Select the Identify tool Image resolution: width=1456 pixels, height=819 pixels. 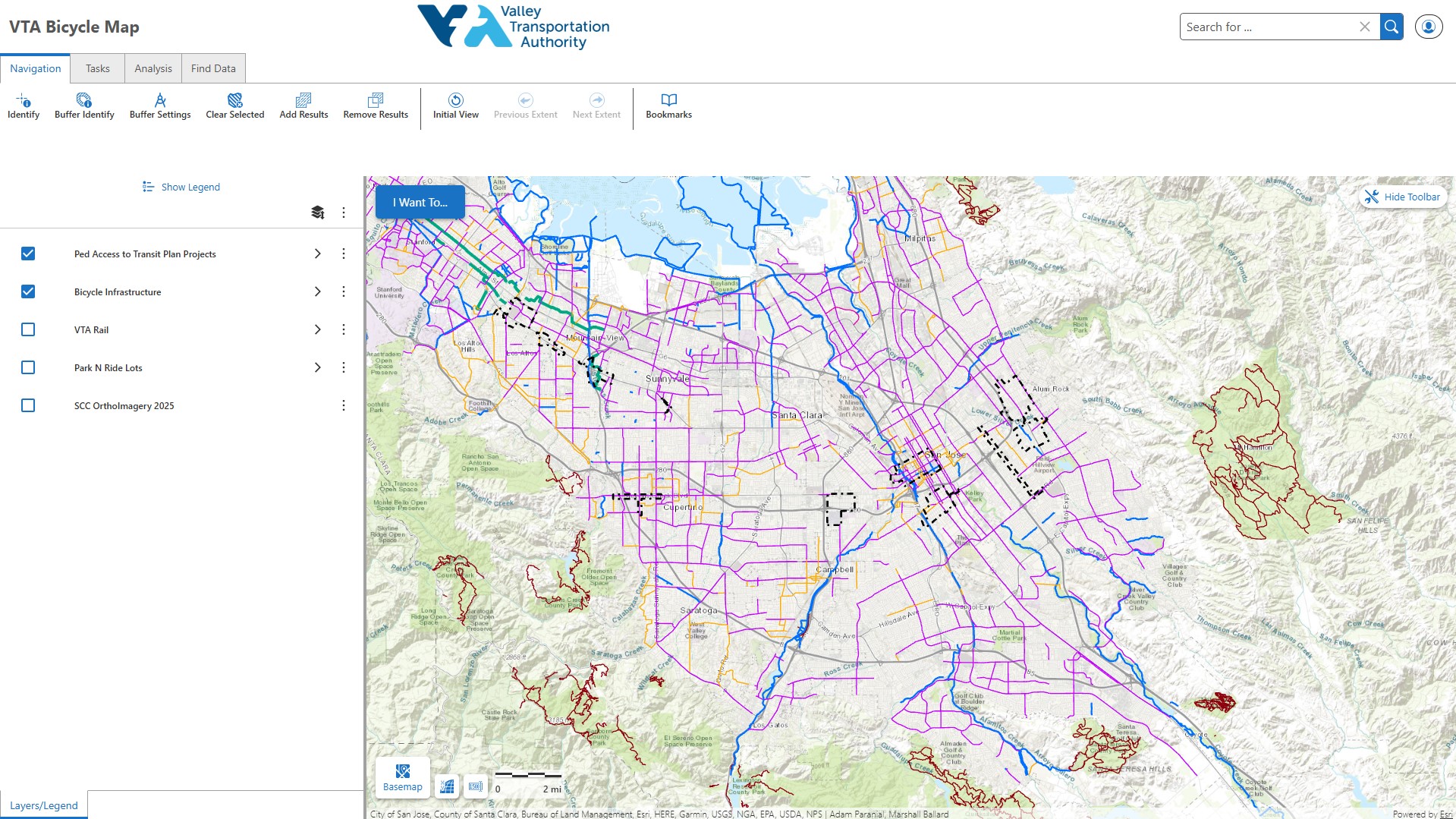point(24,106)
